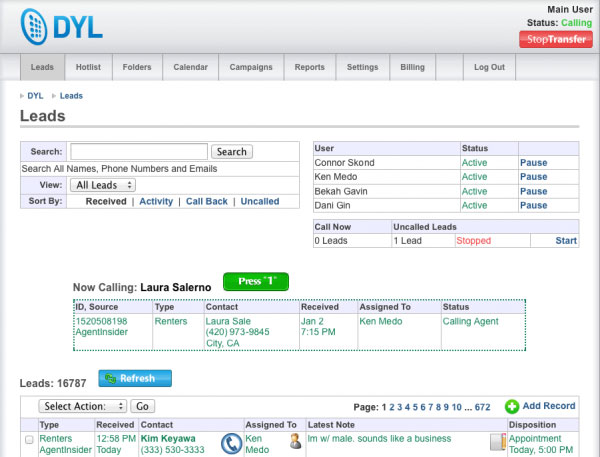The width and height of the screenshot is (600, 457).
Task: Open lead ID 1520508198
Action: point(101,322)
